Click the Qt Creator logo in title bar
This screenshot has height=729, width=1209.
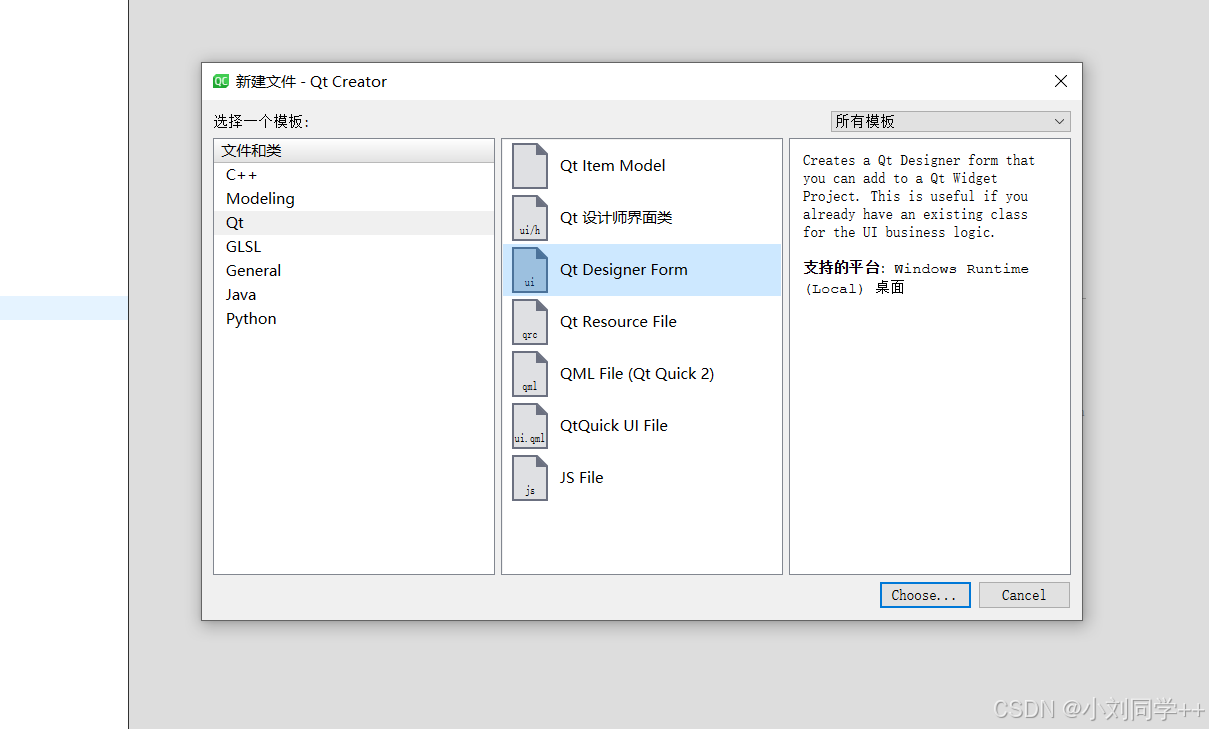221,82
